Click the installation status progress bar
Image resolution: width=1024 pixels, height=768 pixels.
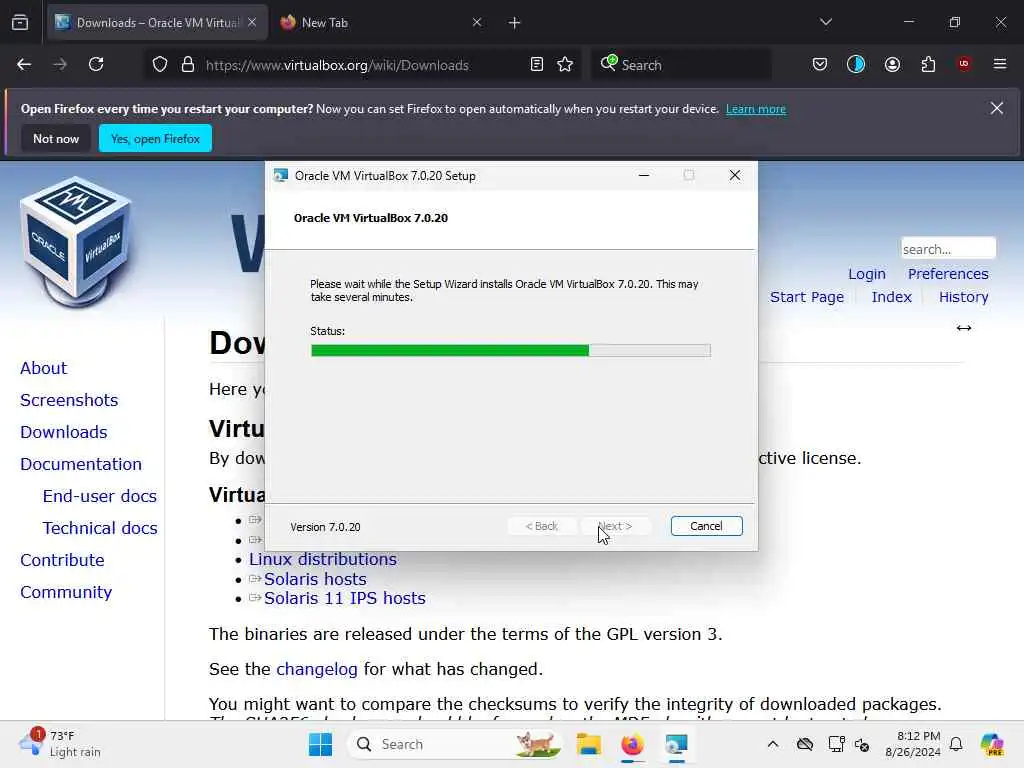click(x=511, y=351)
